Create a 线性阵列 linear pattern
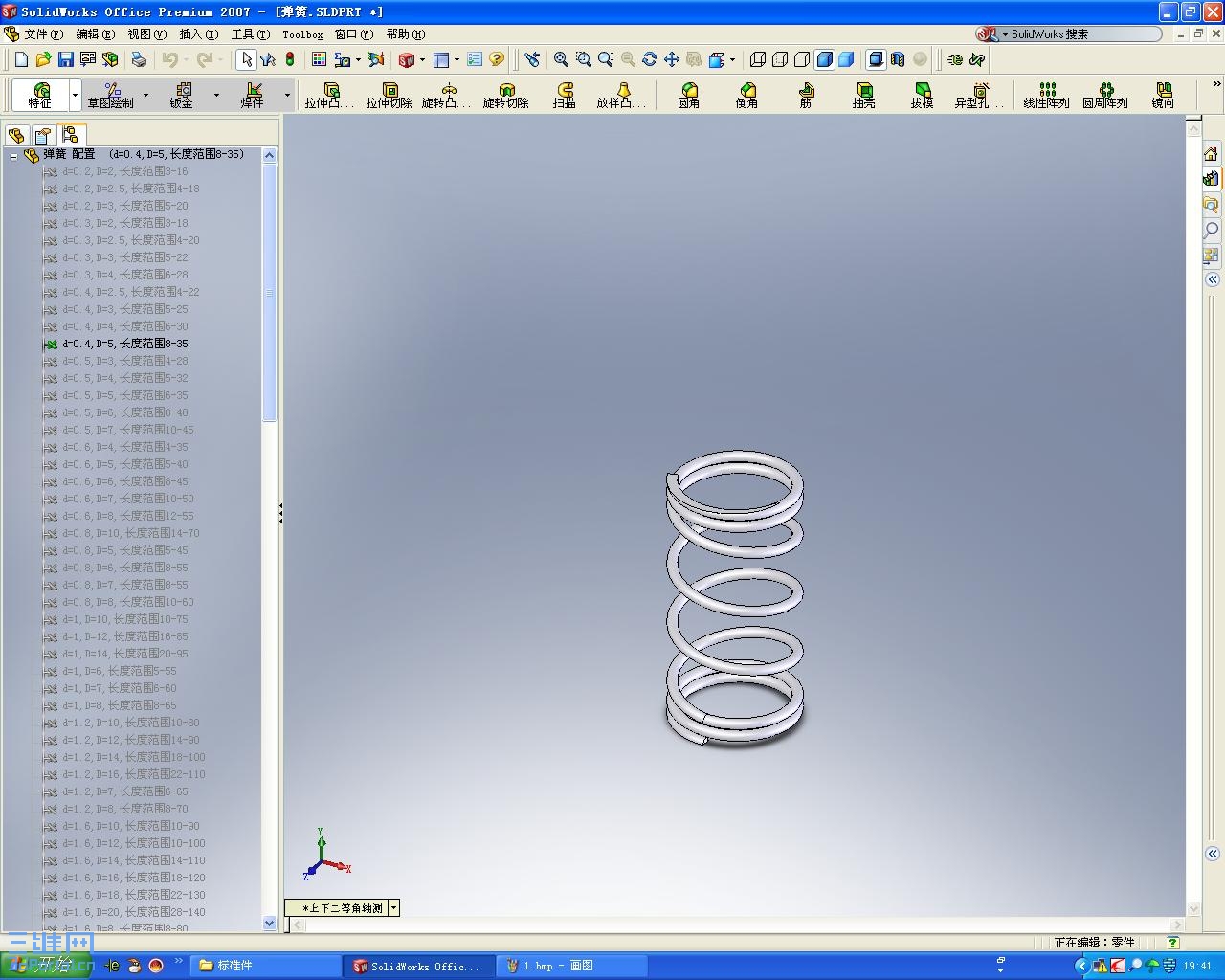This screenshot has width=1225, height=980. (x=1046, y=95)
